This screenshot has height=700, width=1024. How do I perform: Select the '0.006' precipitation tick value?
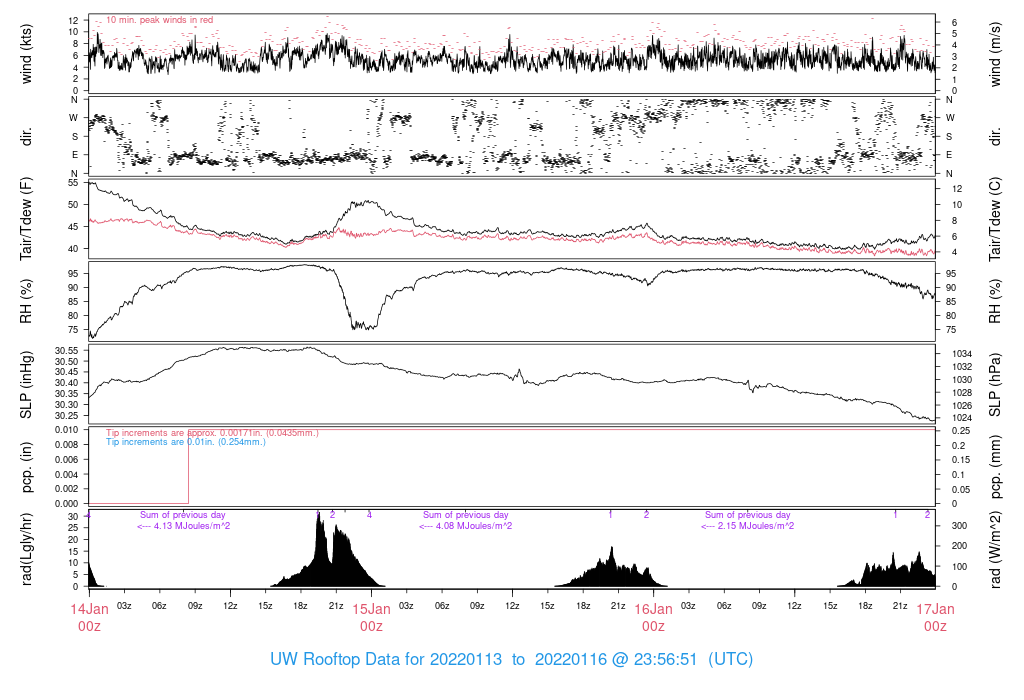(67, 460)
